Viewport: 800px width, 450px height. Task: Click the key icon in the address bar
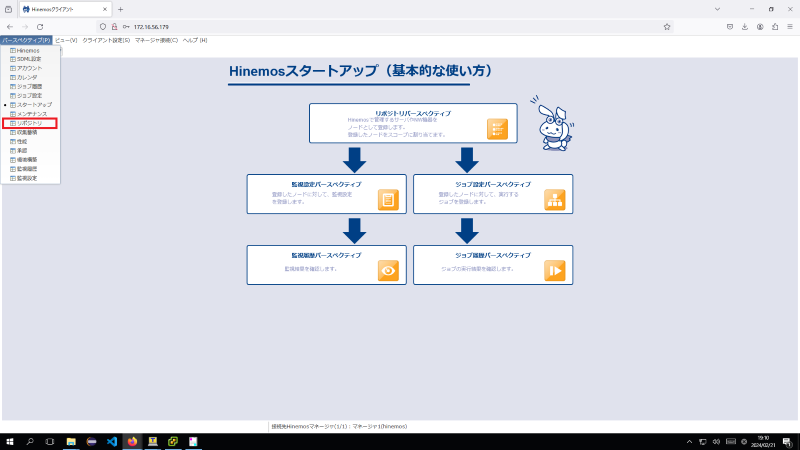pos(126,27)
